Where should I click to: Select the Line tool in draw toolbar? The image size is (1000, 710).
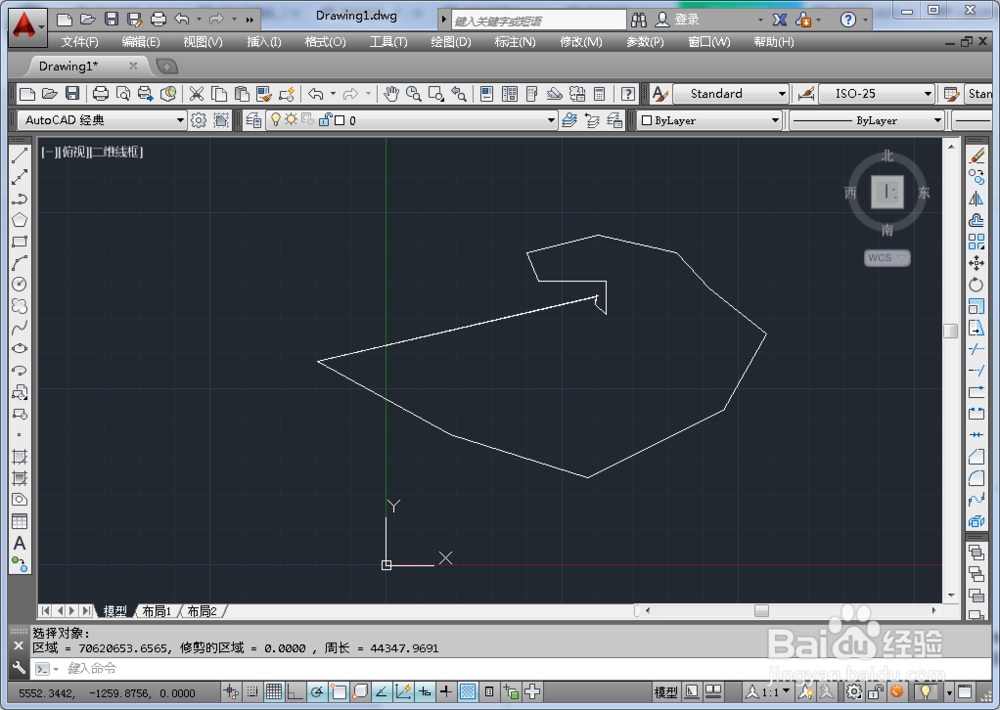pos(20,155)
